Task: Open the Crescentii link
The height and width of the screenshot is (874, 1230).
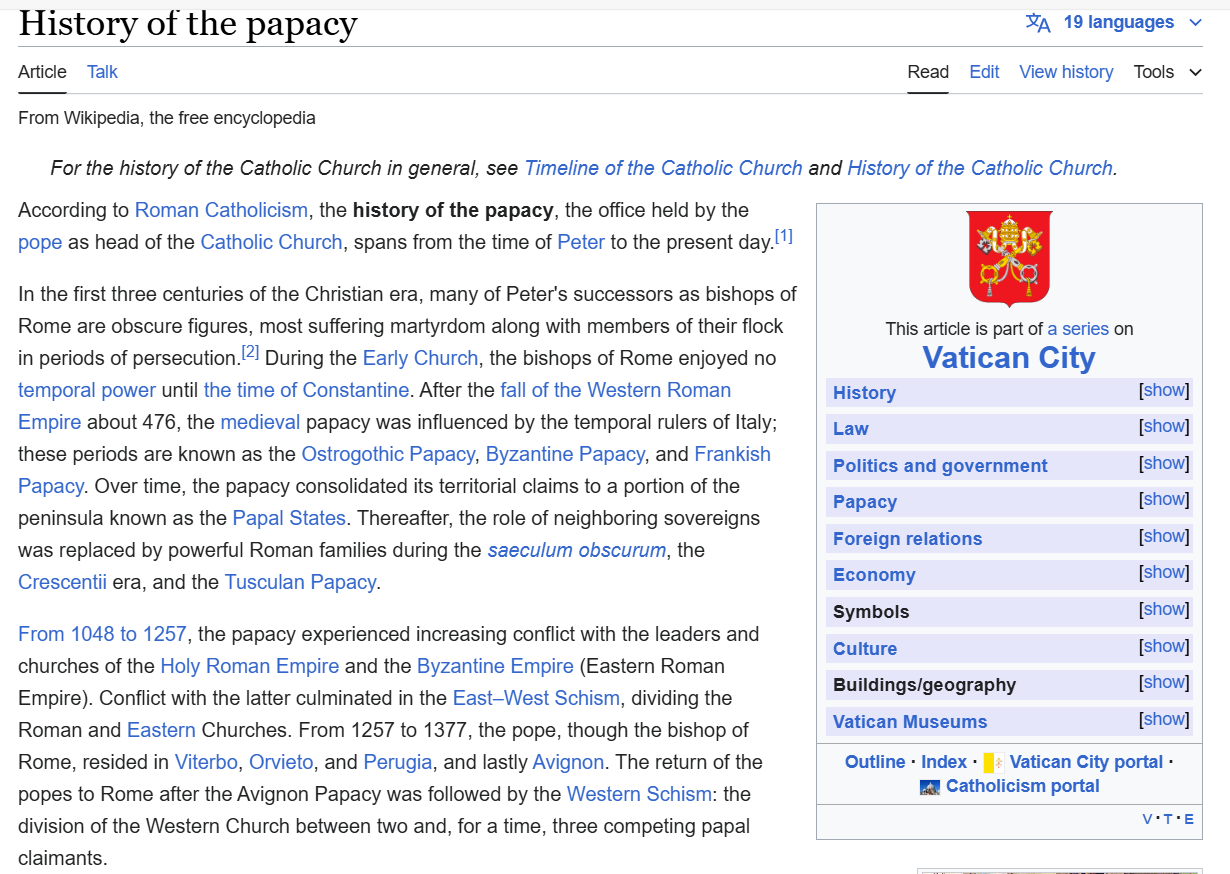Action: click(62, 582)
